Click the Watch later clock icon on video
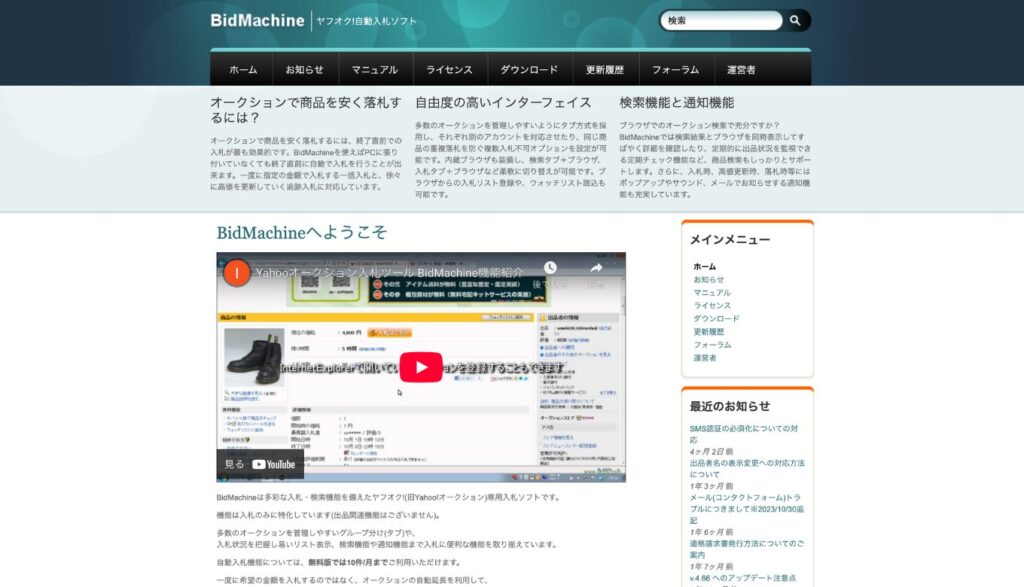 (551, 268)
